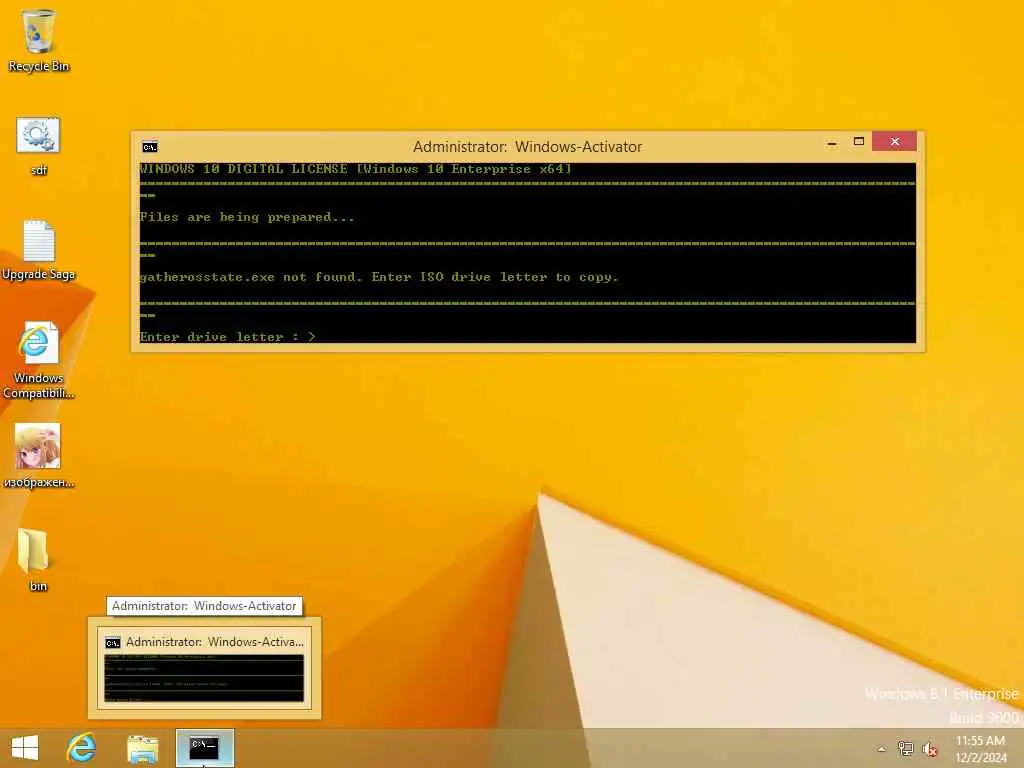Viewport: 1024px width, 768px height.
Task: Maximize the Windows-Activator window
Action: click(x=859, y=142)
